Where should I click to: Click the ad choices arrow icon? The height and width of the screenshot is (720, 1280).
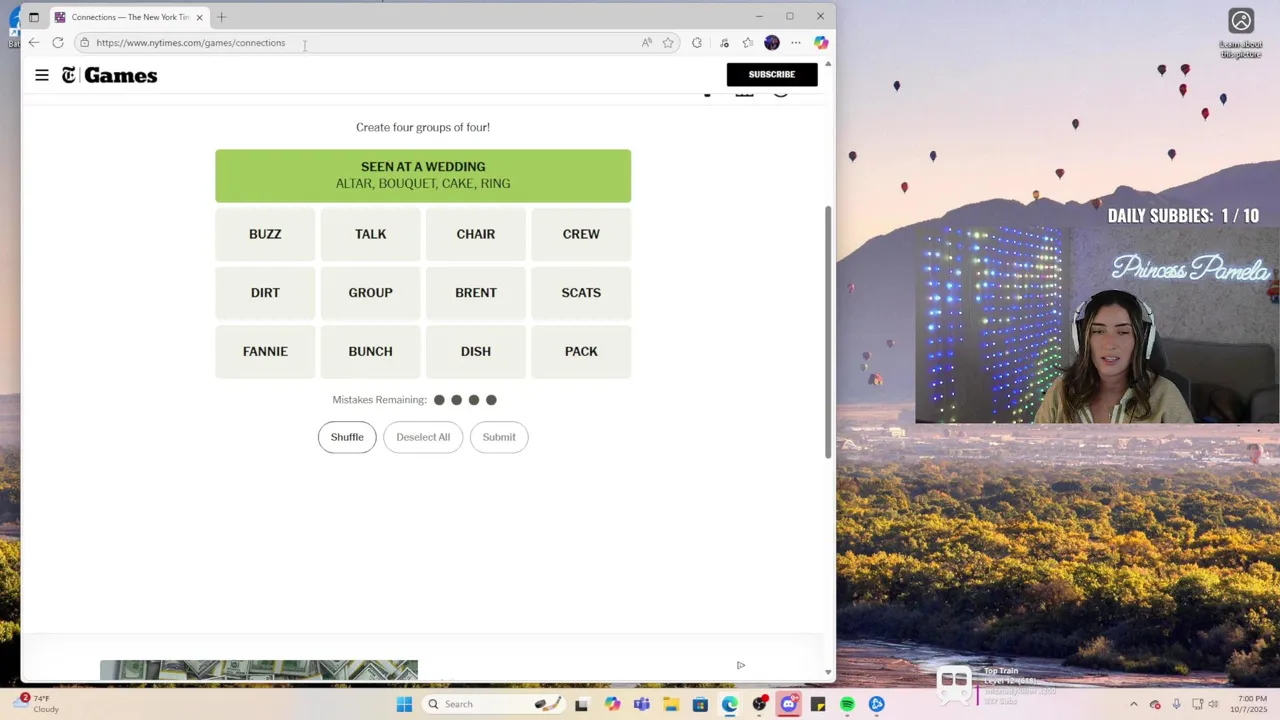click(741, 665)
